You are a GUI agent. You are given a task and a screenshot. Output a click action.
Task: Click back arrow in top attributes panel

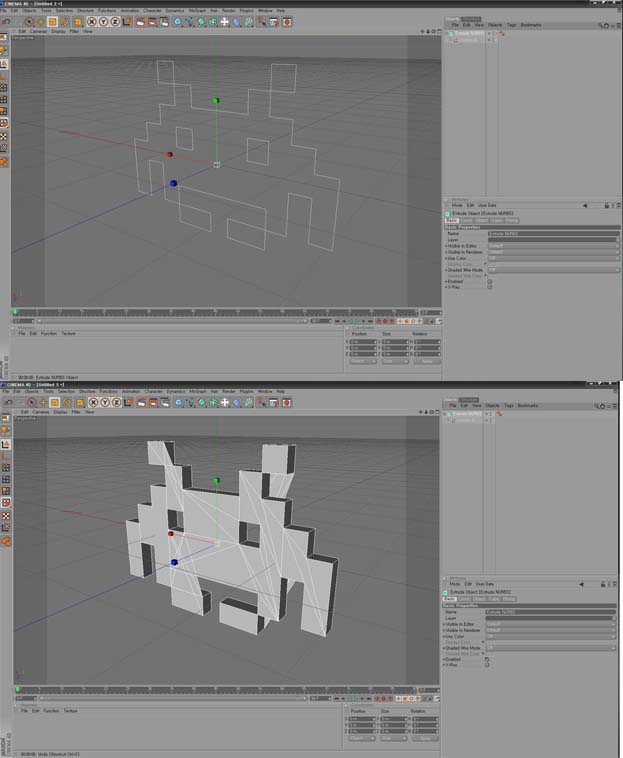[585, 205]
